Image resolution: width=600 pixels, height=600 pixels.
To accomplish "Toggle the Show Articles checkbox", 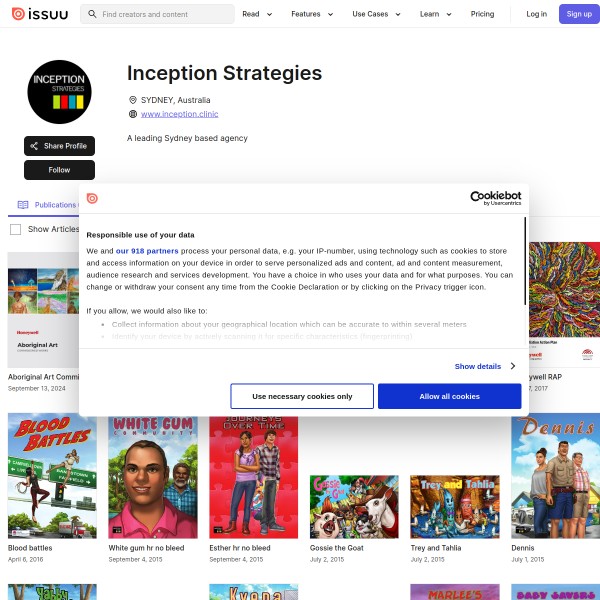I will tap(15, 230).
